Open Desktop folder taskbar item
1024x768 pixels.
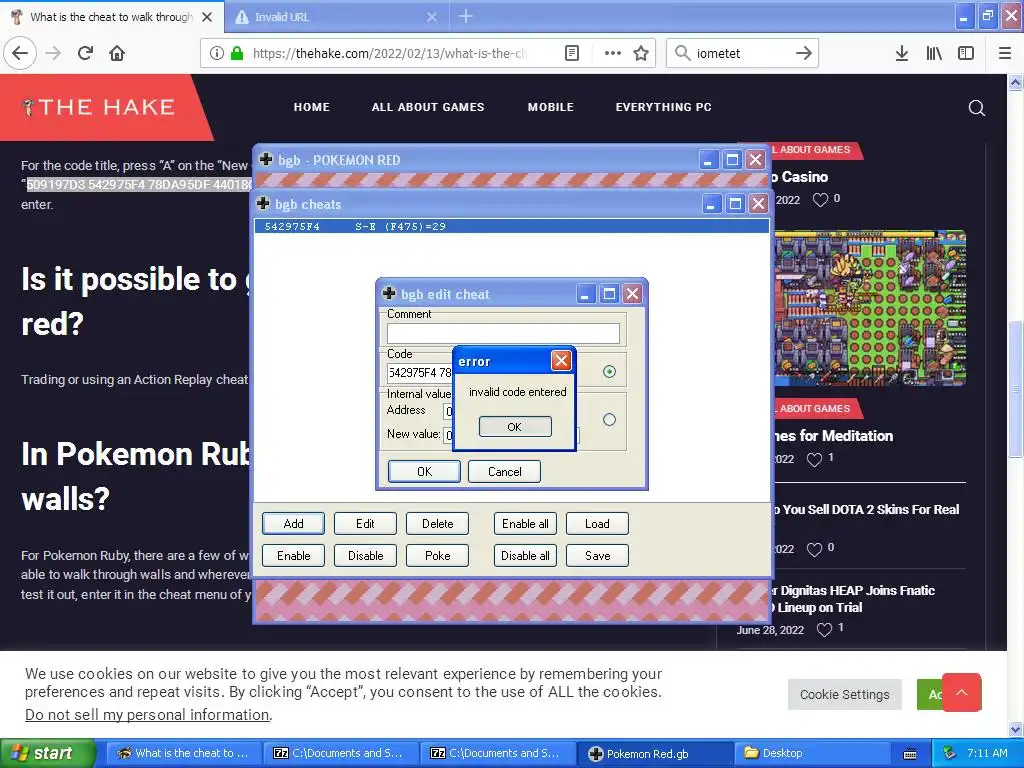(814, 753)
